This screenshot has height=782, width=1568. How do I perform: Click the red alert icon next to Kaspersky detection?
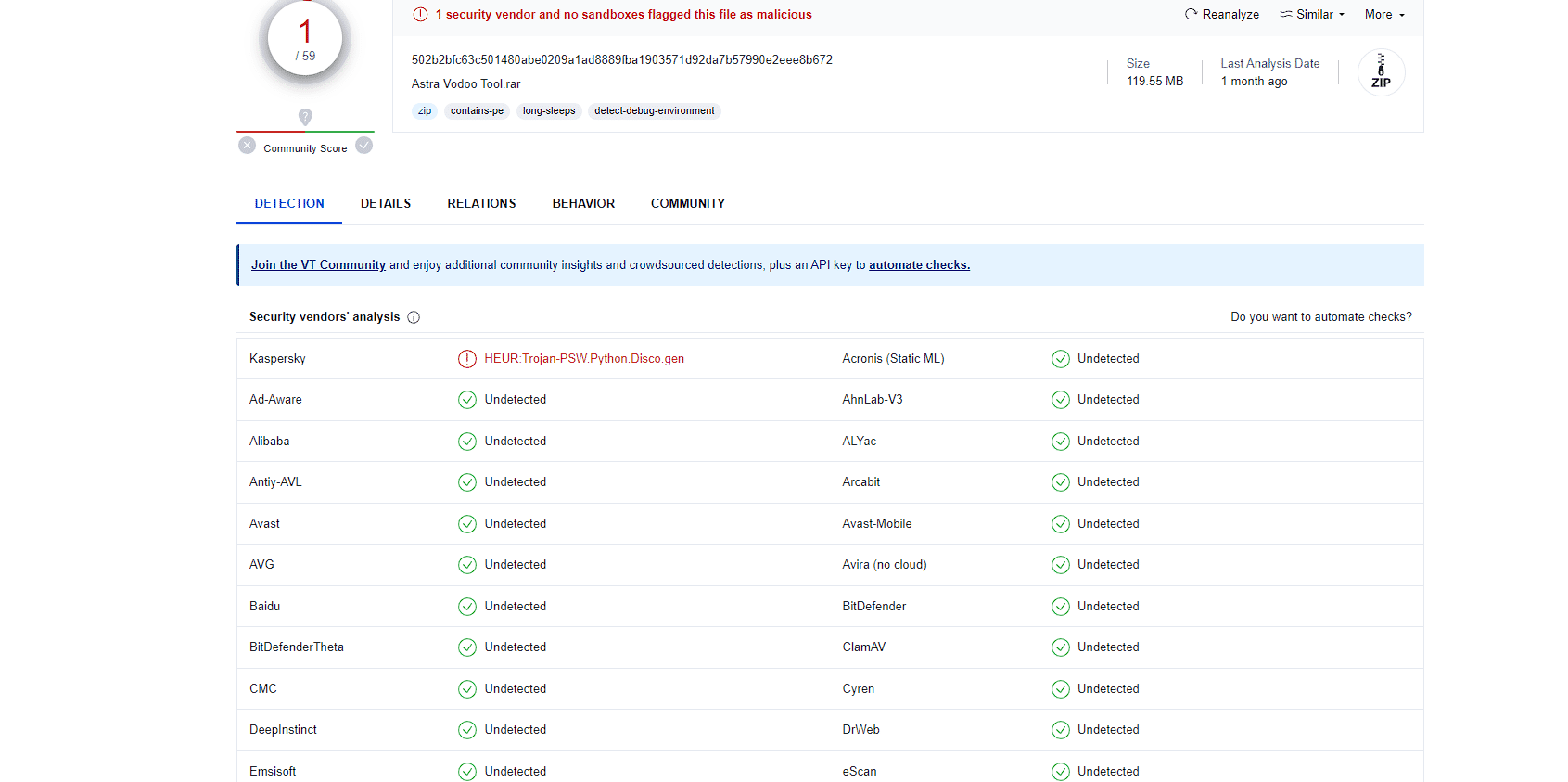467,359
